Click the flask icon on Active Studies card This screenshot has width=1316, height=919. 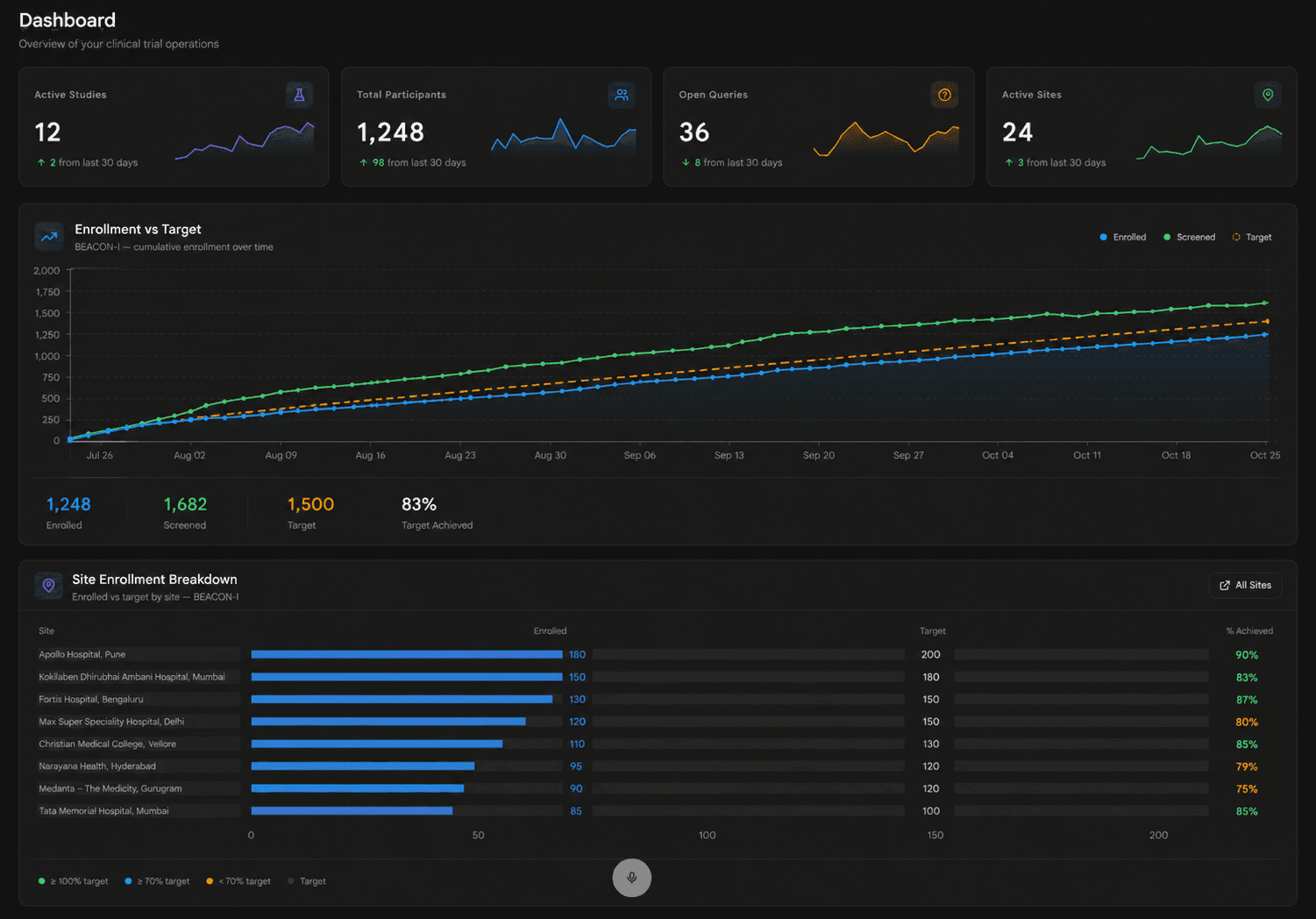pyautogui.click(x=299, y=95)
